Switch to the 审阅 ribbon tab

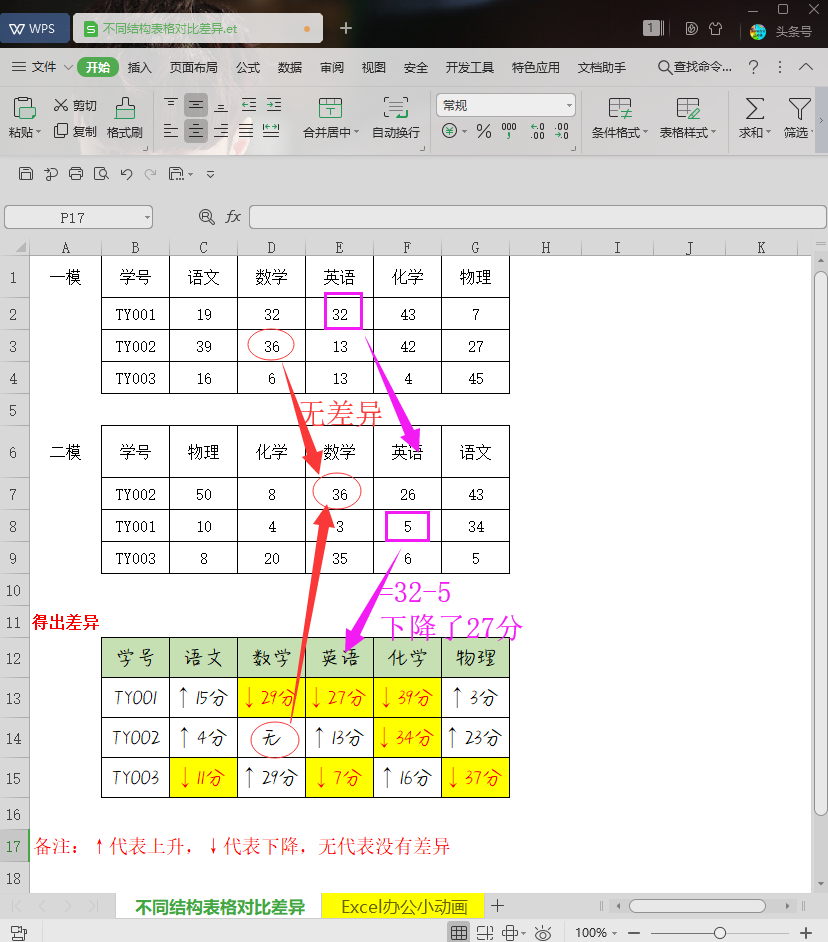pyautogui.click(x=332, y=67)
